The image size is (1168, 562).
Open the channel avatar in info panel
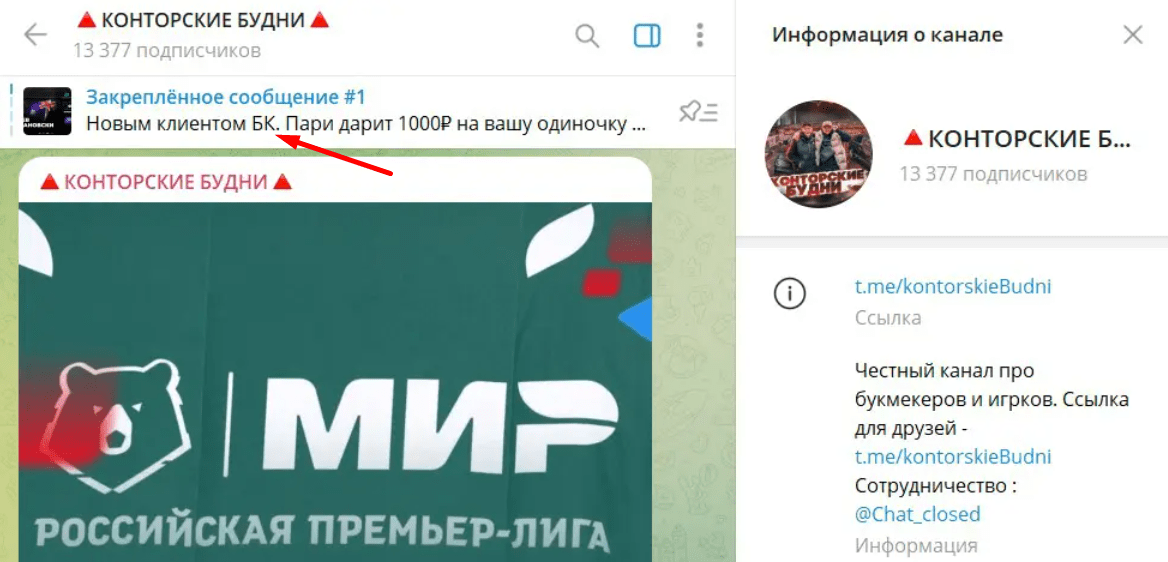[819, 154]
